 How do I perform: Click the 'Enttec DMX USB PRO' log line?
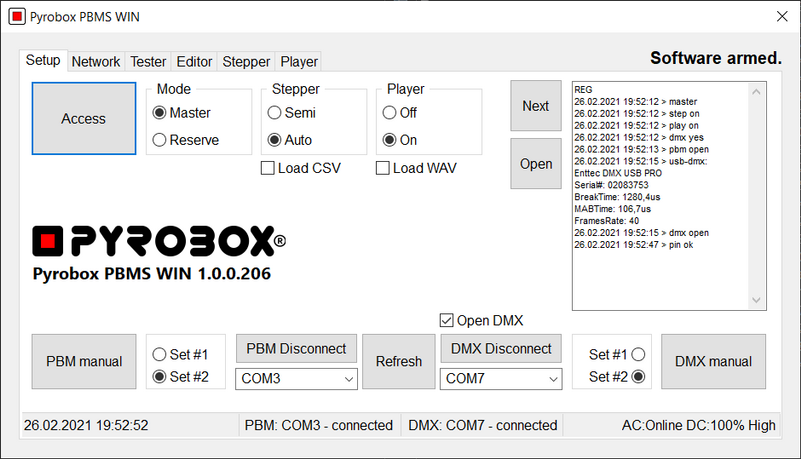pos(618,173)
